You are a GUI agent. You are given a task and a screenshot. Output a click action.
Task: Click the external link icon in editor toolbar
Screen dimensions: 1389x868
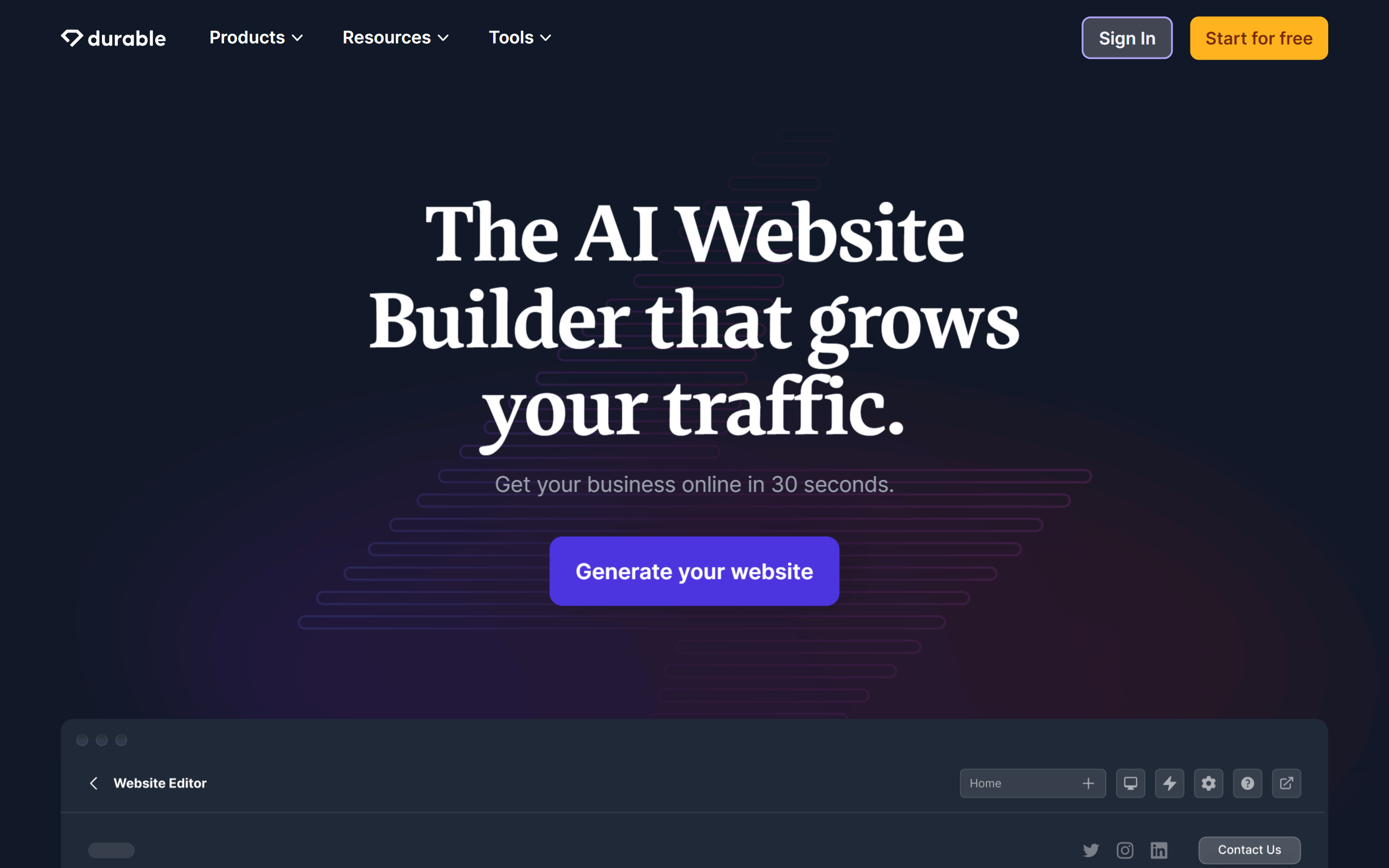click(x=1287, y=783)
